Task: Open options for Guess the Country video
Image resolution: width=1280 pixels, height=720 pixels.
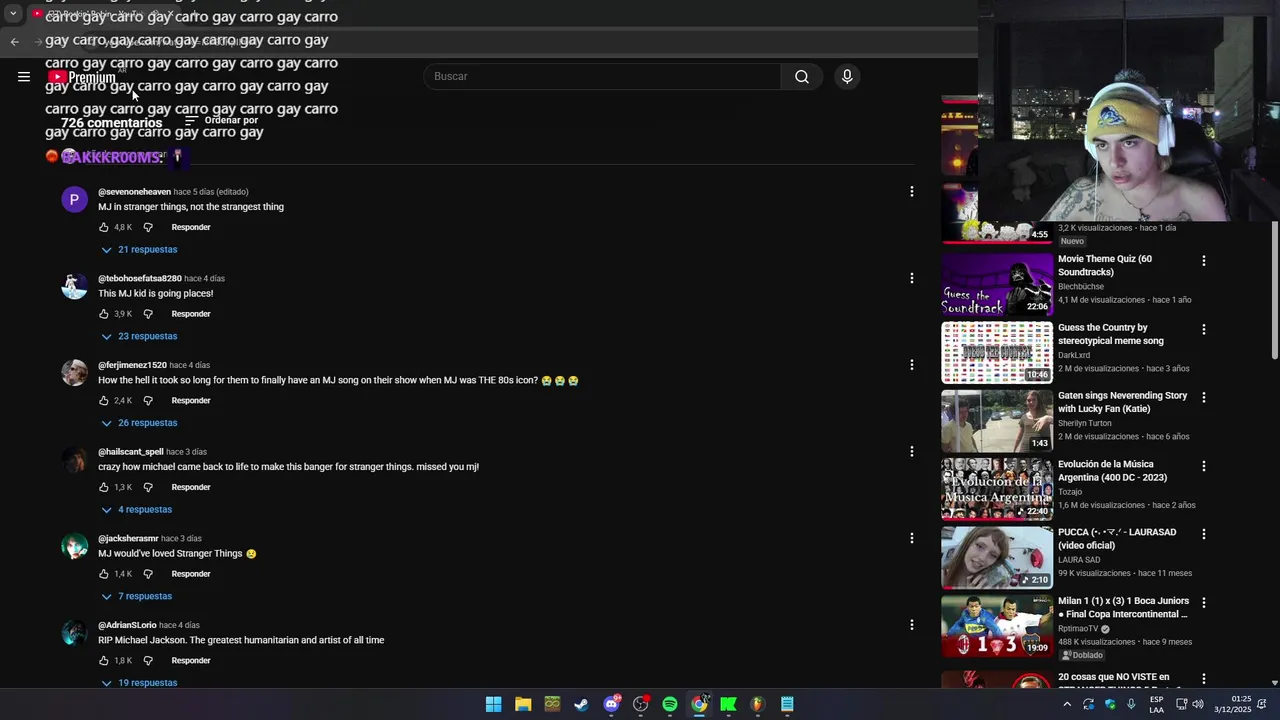Action: tap(1203, 329)
